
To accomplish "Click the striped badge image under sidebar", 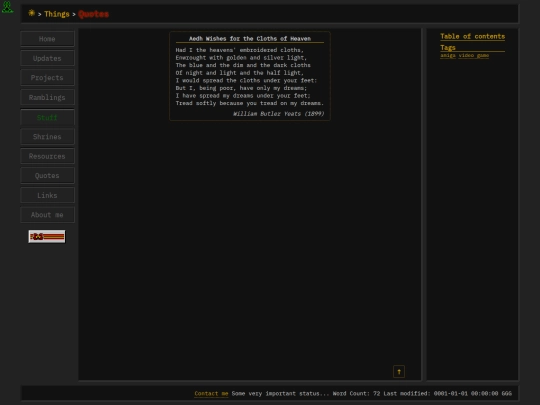I will pyautogui.click(x=47, y=237).
